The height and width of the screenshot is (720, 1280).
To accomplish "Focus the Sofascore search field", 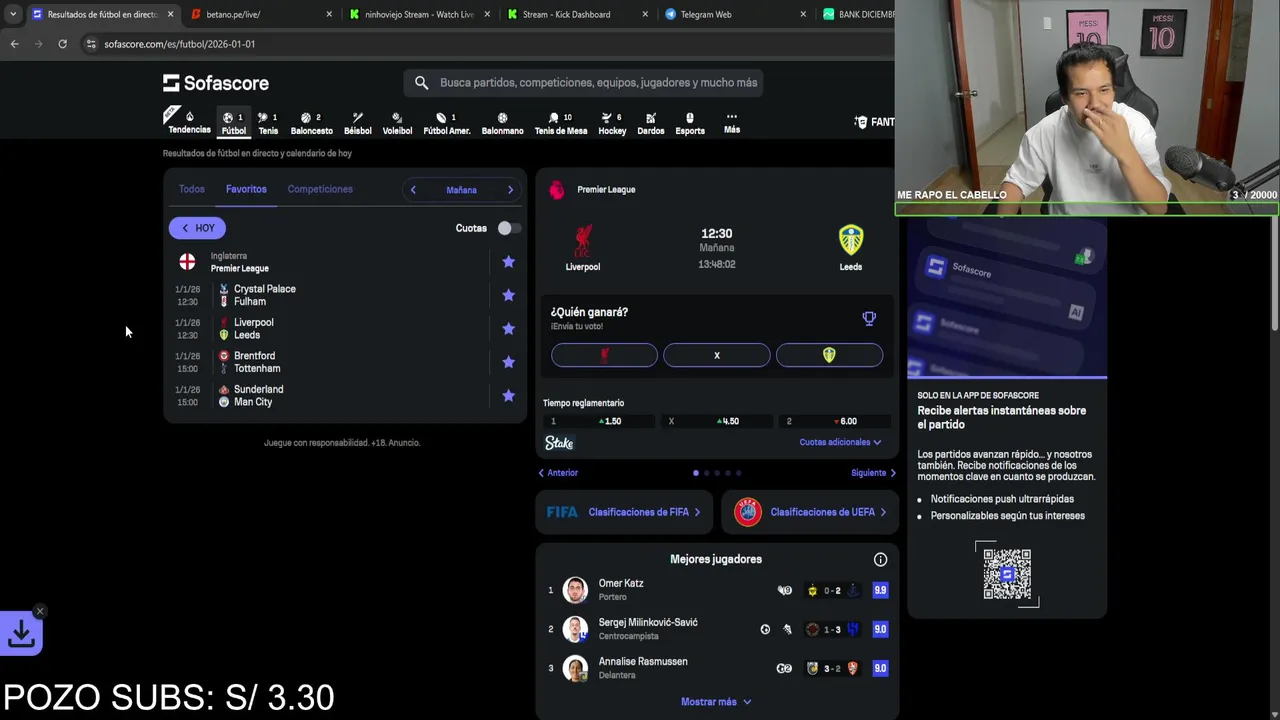I will pos(583,83).
